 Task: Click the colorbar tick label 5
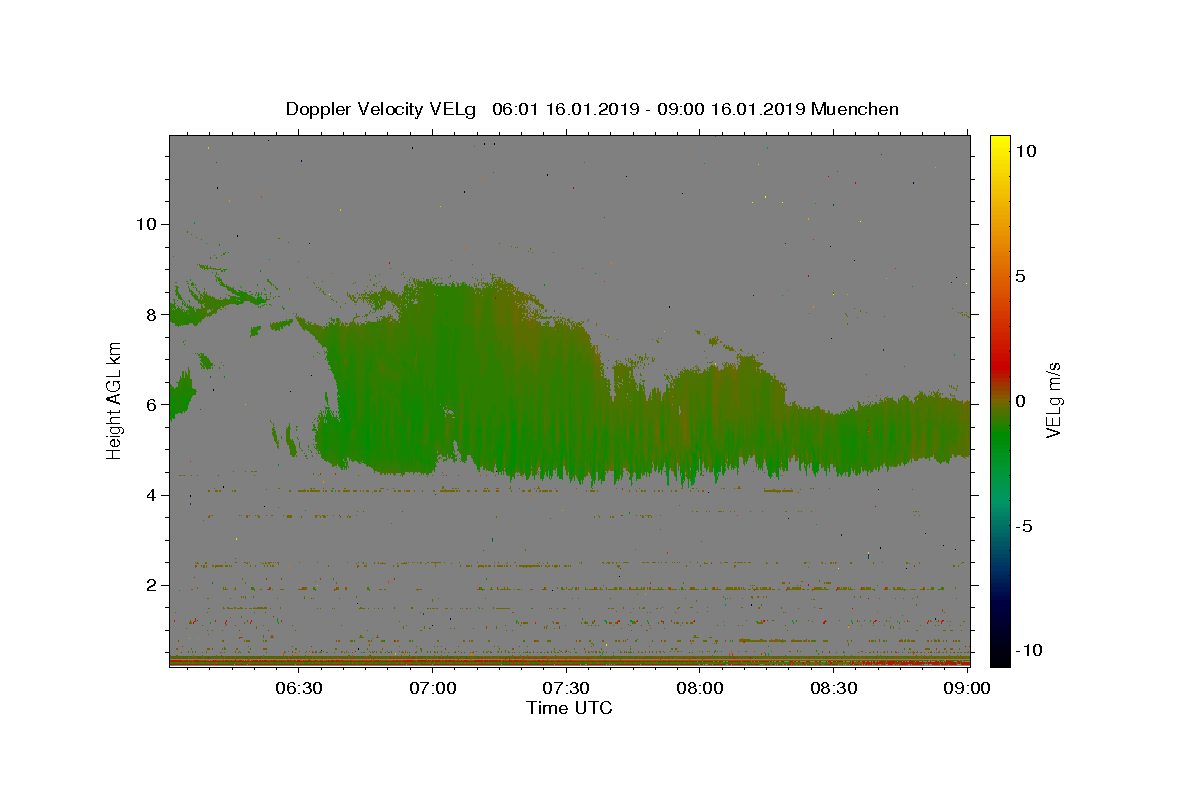(1019, 276)
